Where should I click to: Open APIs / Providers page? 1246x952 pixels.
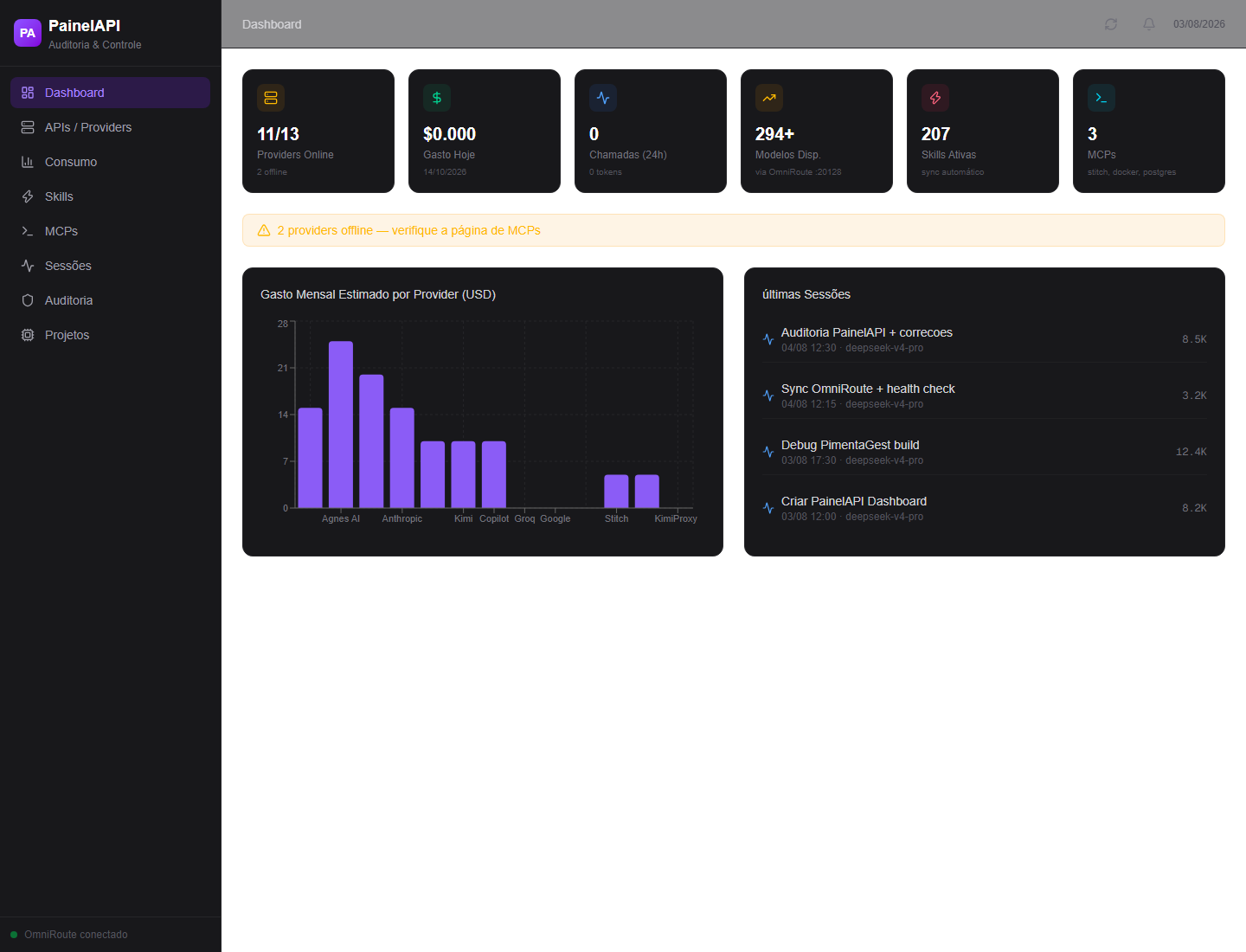(x=110, y=127)
